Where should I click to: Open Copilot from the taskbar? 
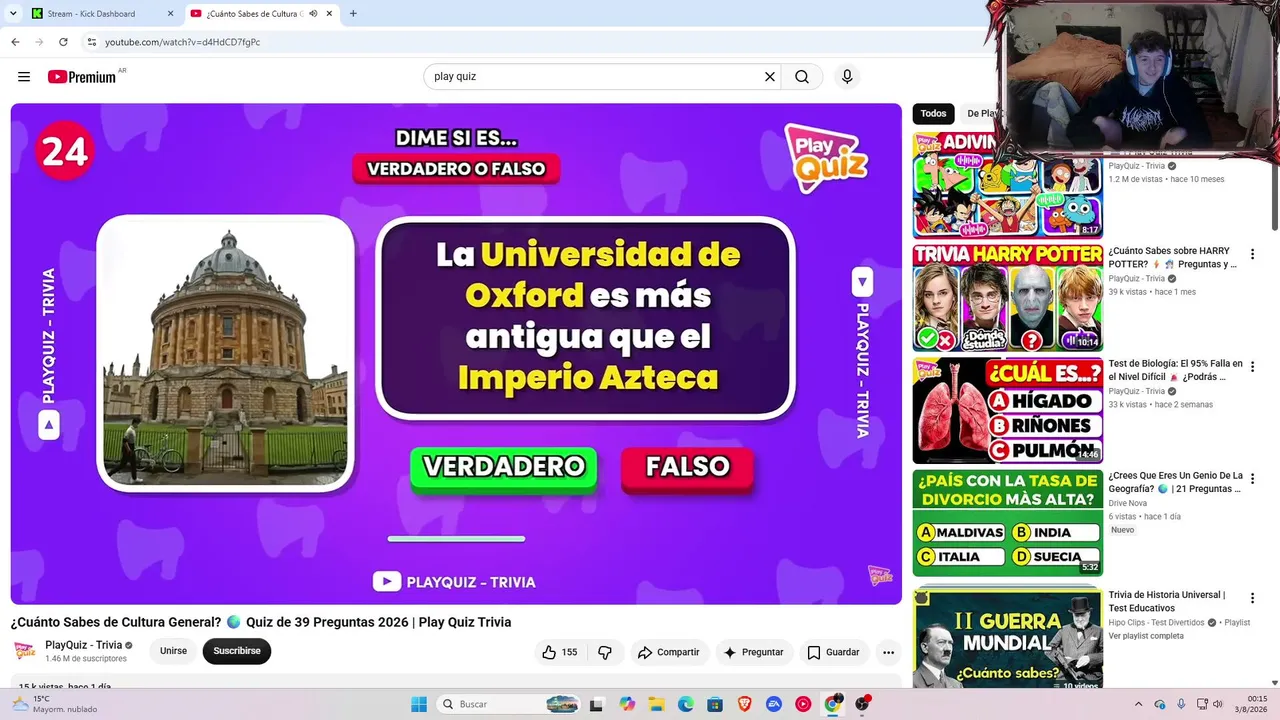click(627, 704)
